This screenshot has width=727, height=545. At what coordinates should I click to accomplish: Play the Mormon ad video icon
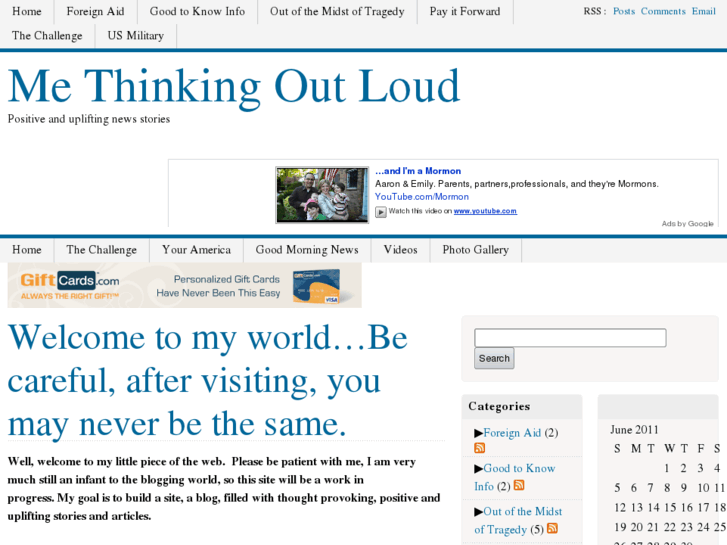[381, 212]
